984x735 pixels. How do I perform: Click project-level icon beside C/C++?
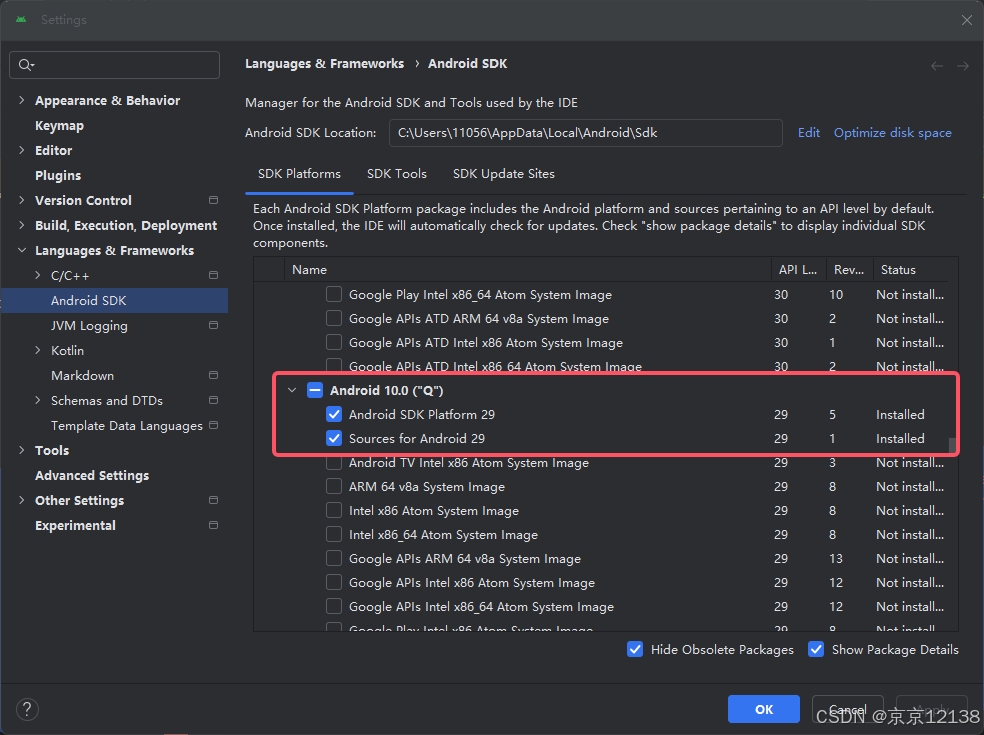tap(213, 275)
